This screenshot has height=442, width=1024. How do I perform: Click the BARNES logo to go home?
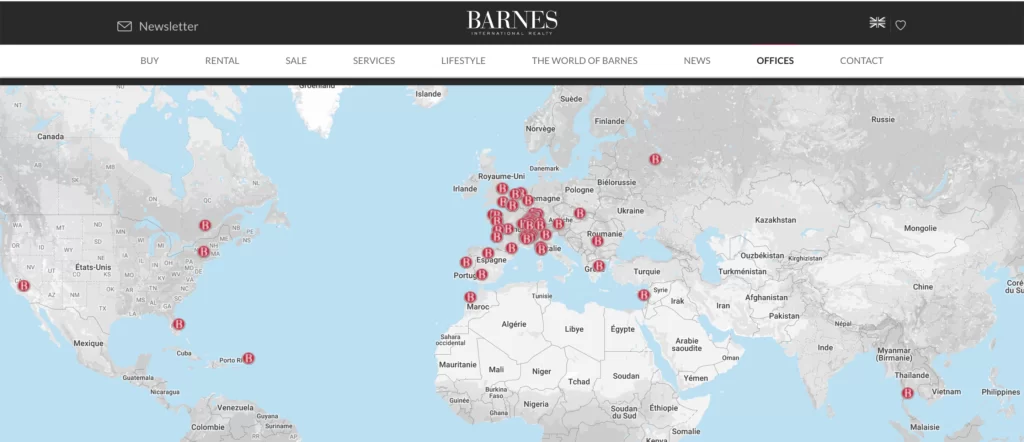pos(512,22)
